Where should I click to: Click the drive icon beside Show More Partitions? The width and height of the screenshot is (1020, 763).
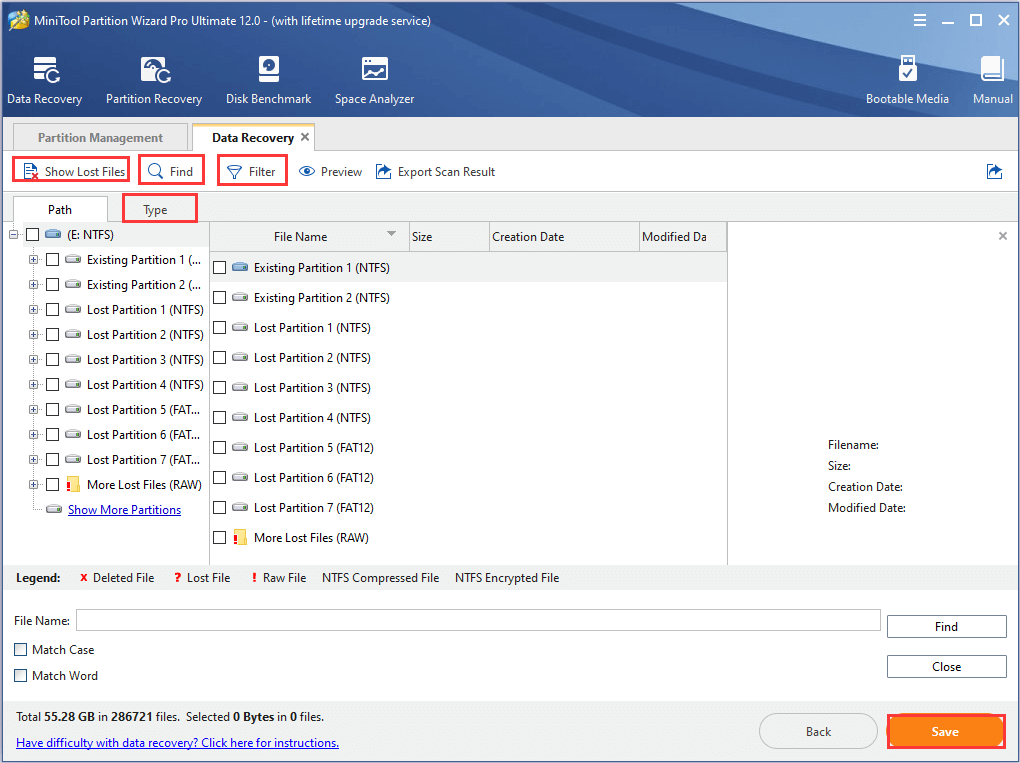(54, 509)
